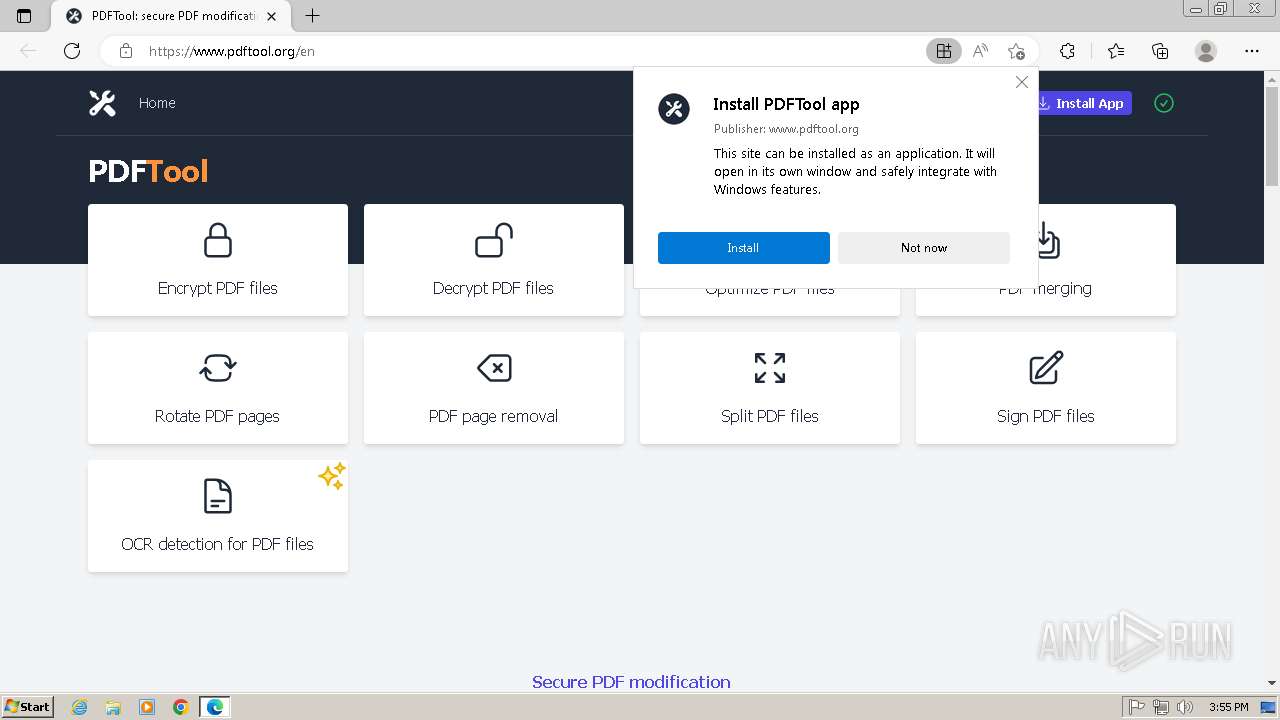Open media player from taskbar

click(147, 707)
